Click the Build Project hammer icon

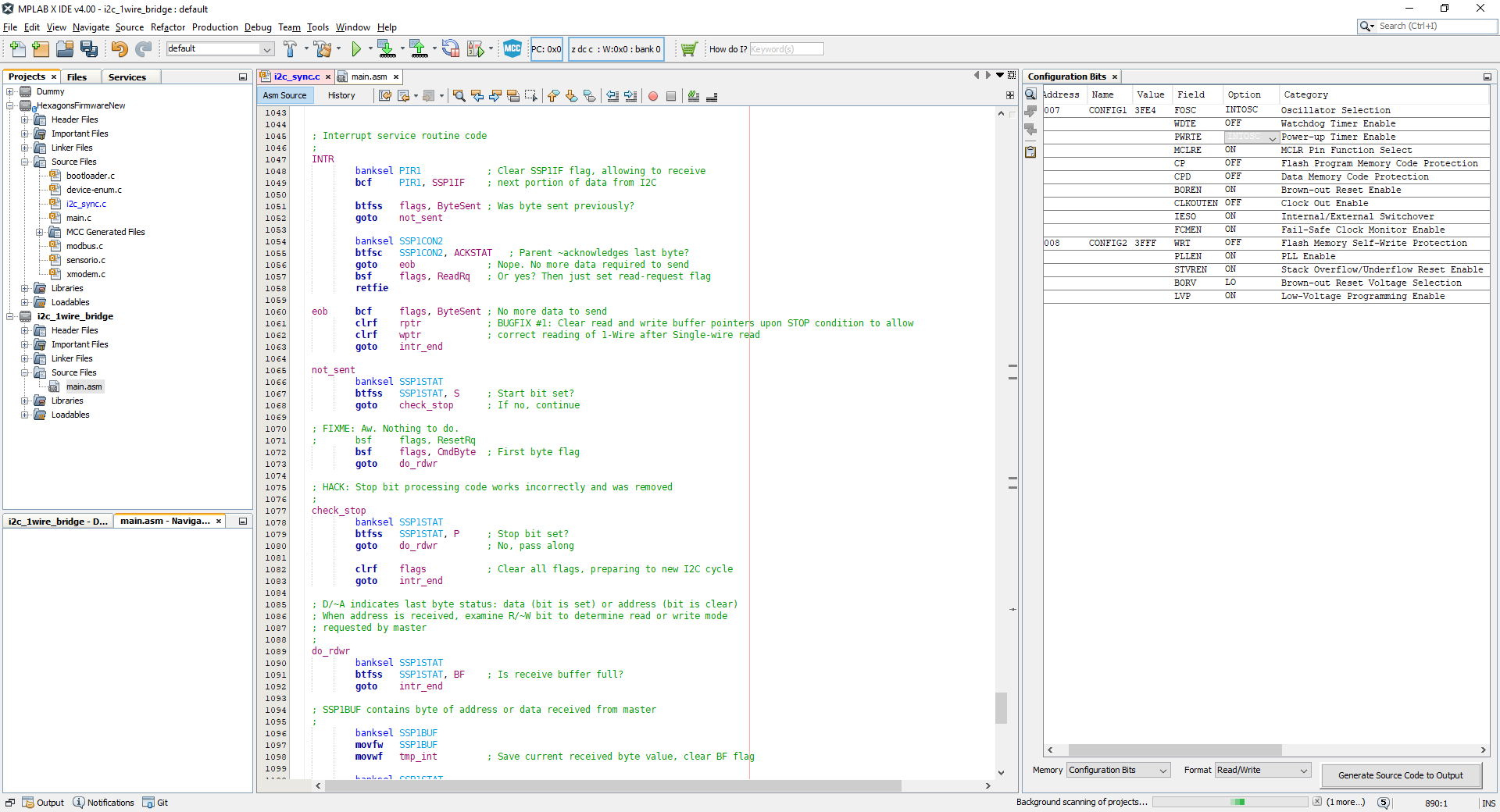(290, 49)
